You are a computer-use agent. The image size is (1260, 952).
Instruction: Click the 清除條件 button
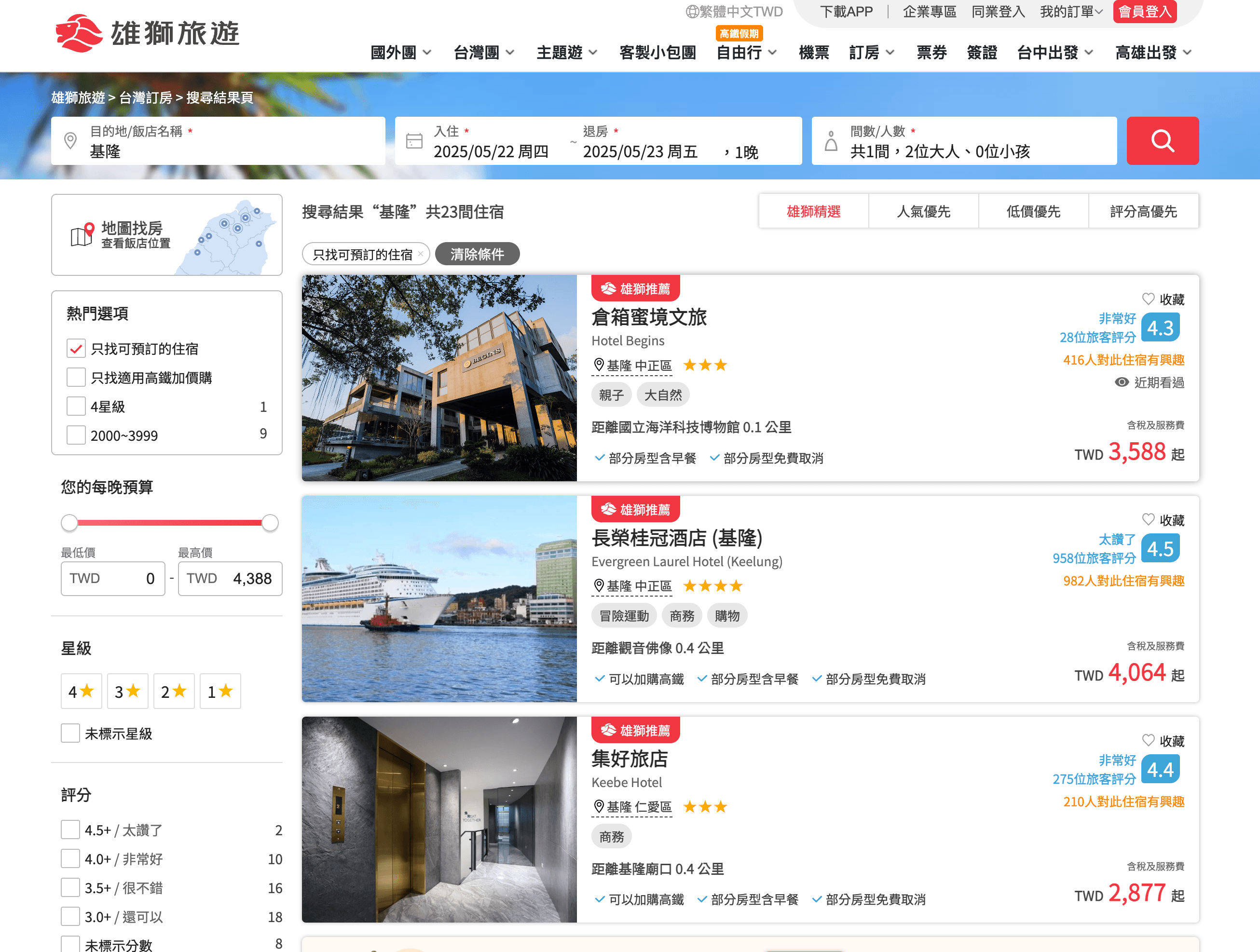477,254
